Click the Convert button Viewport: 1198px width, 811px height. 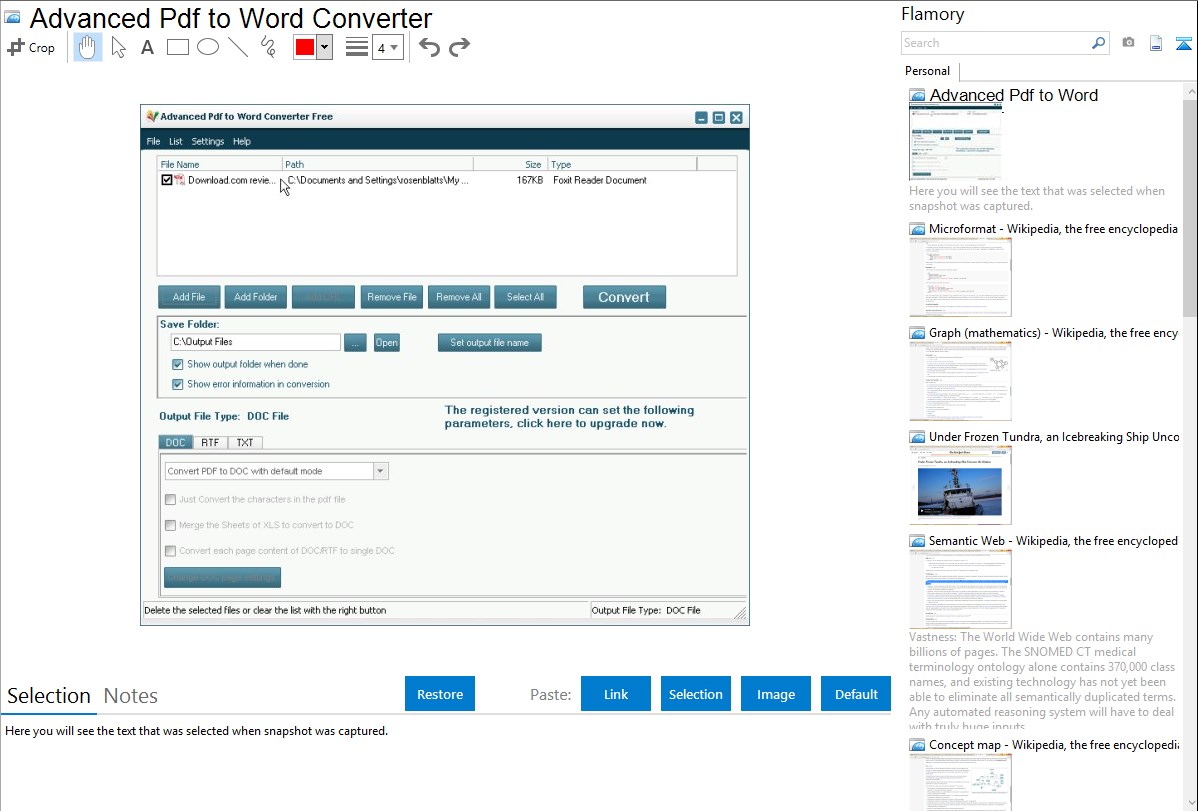[x=623, y=297]
